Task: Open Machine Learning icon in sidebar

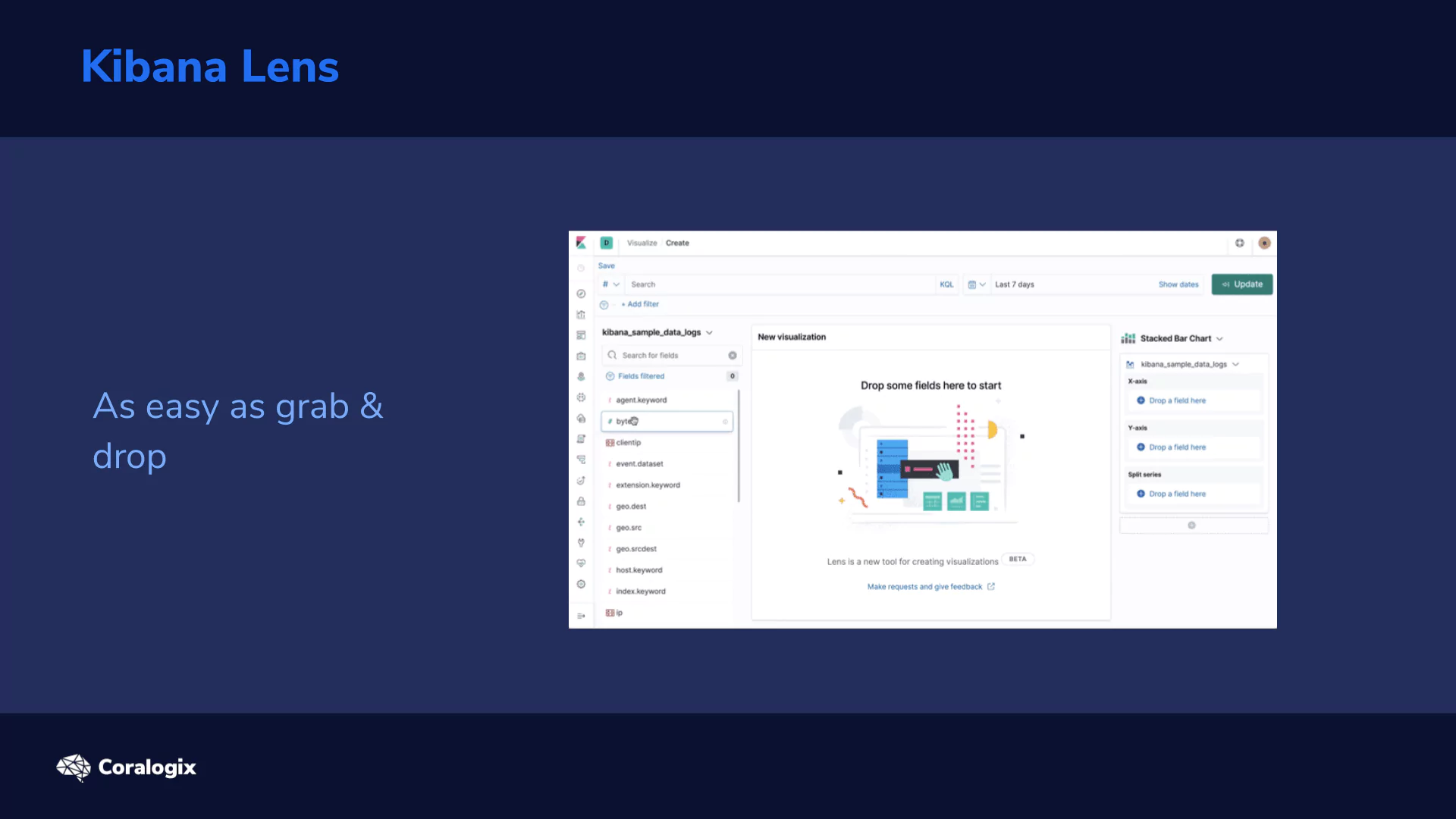Action: (581, 397)
